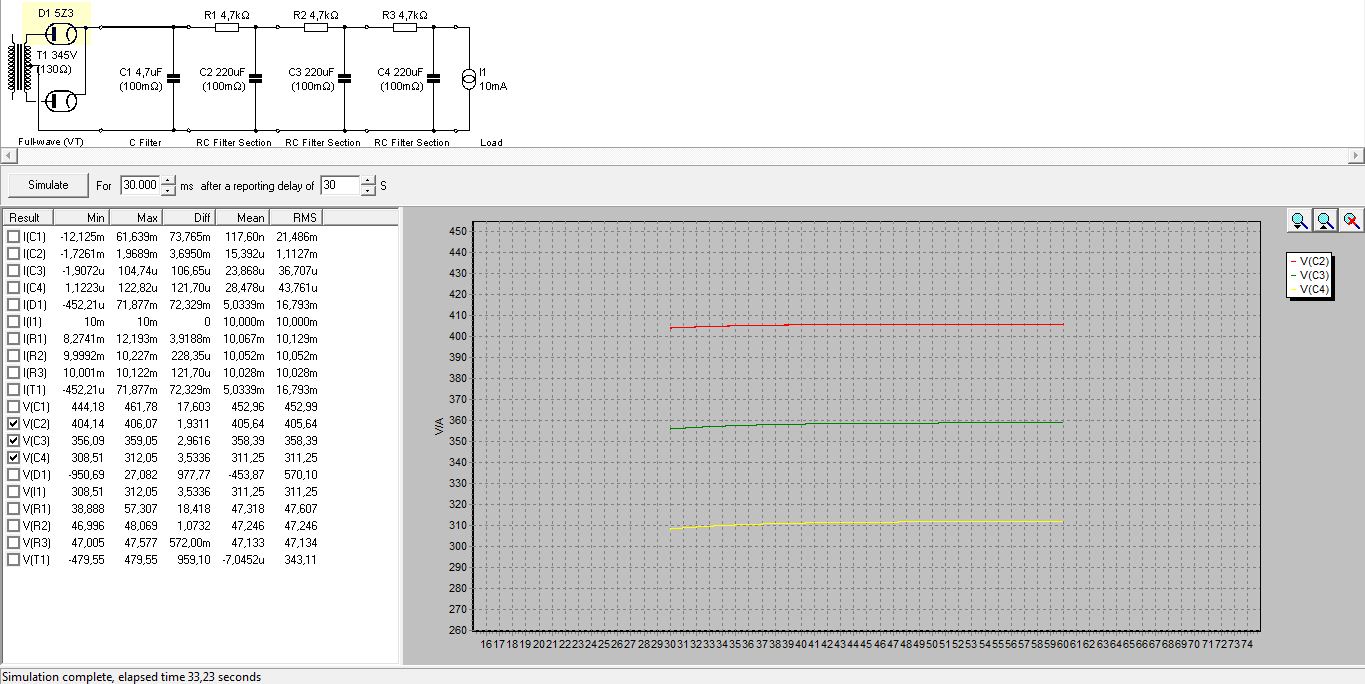The height and width of the screenshot is (684, 1365).
Task: Enable the I(D1) result checkbox
Action: 13,304
